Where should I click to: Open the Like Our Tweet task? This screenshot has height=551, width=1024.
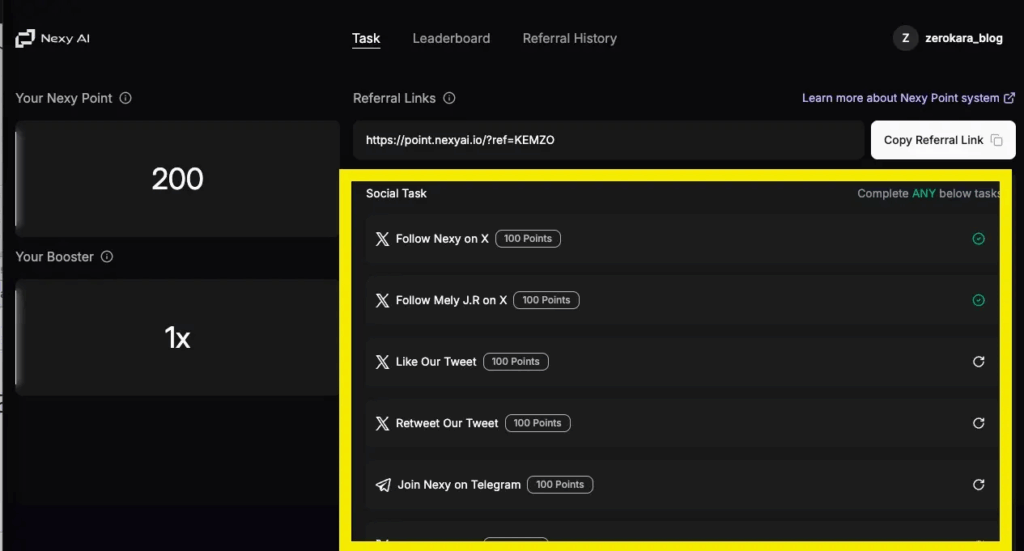coord(682,362)
